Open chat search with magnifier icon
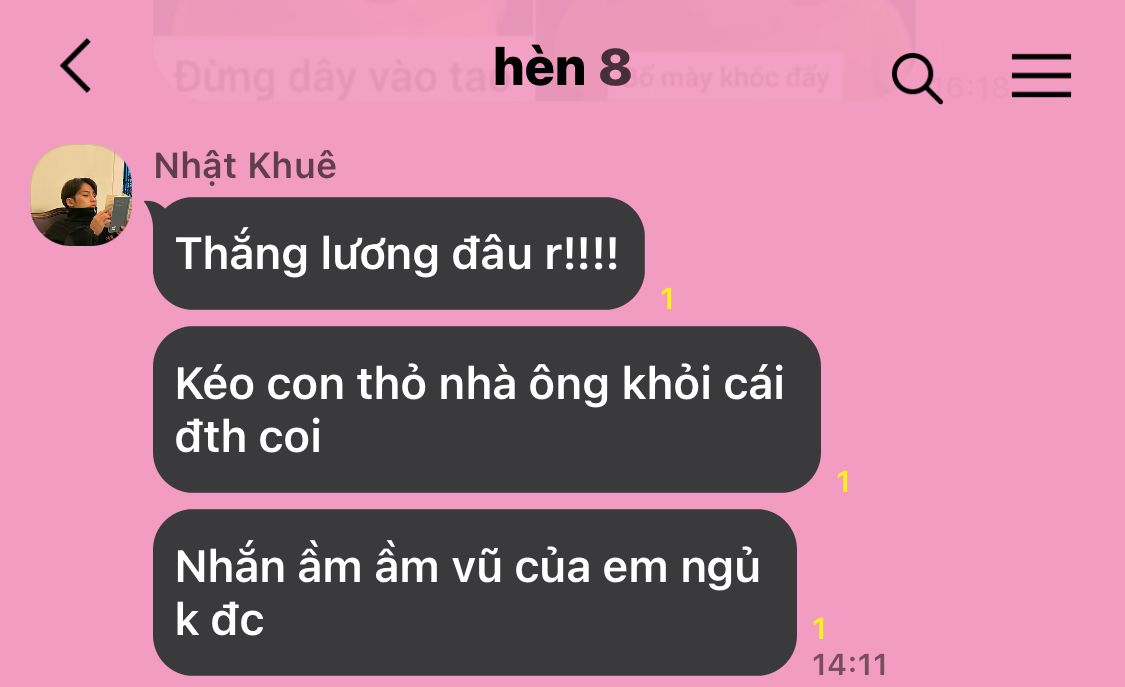 click(x=916, y=78)
